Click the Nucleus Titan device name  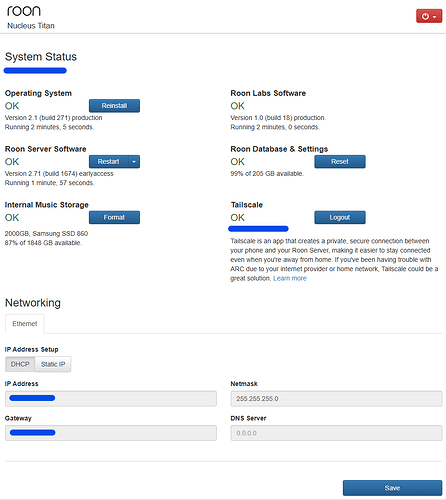pyautogui.click(x=31, y=26)
